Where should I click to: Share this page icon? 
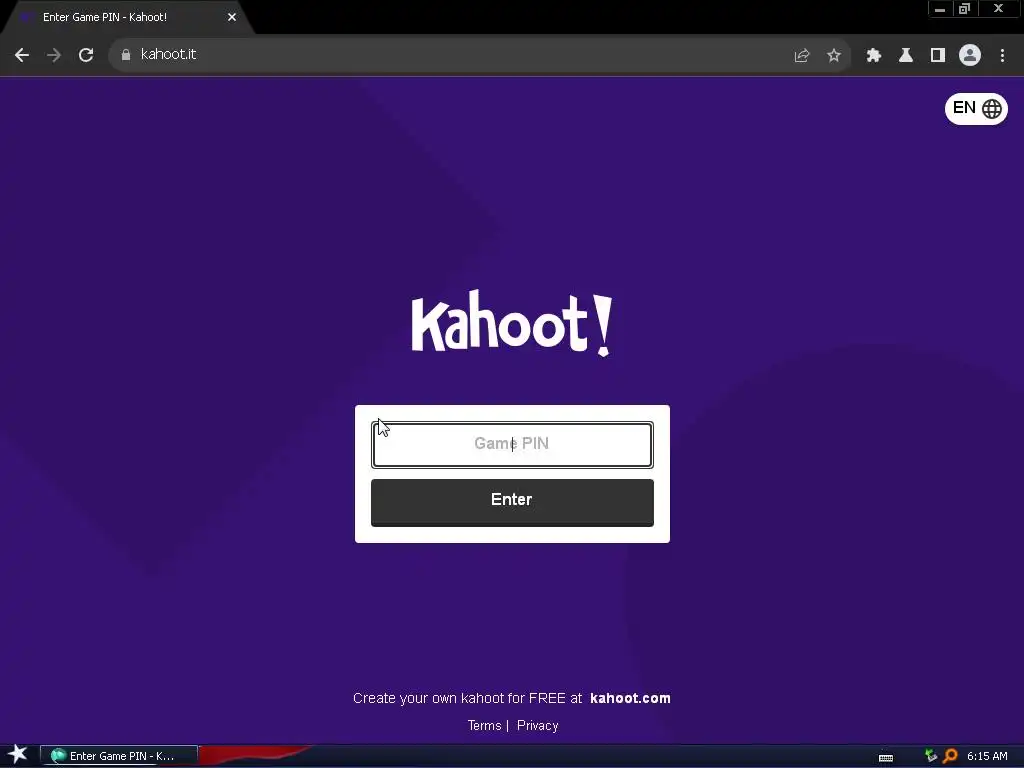click(x=802, y=56)
